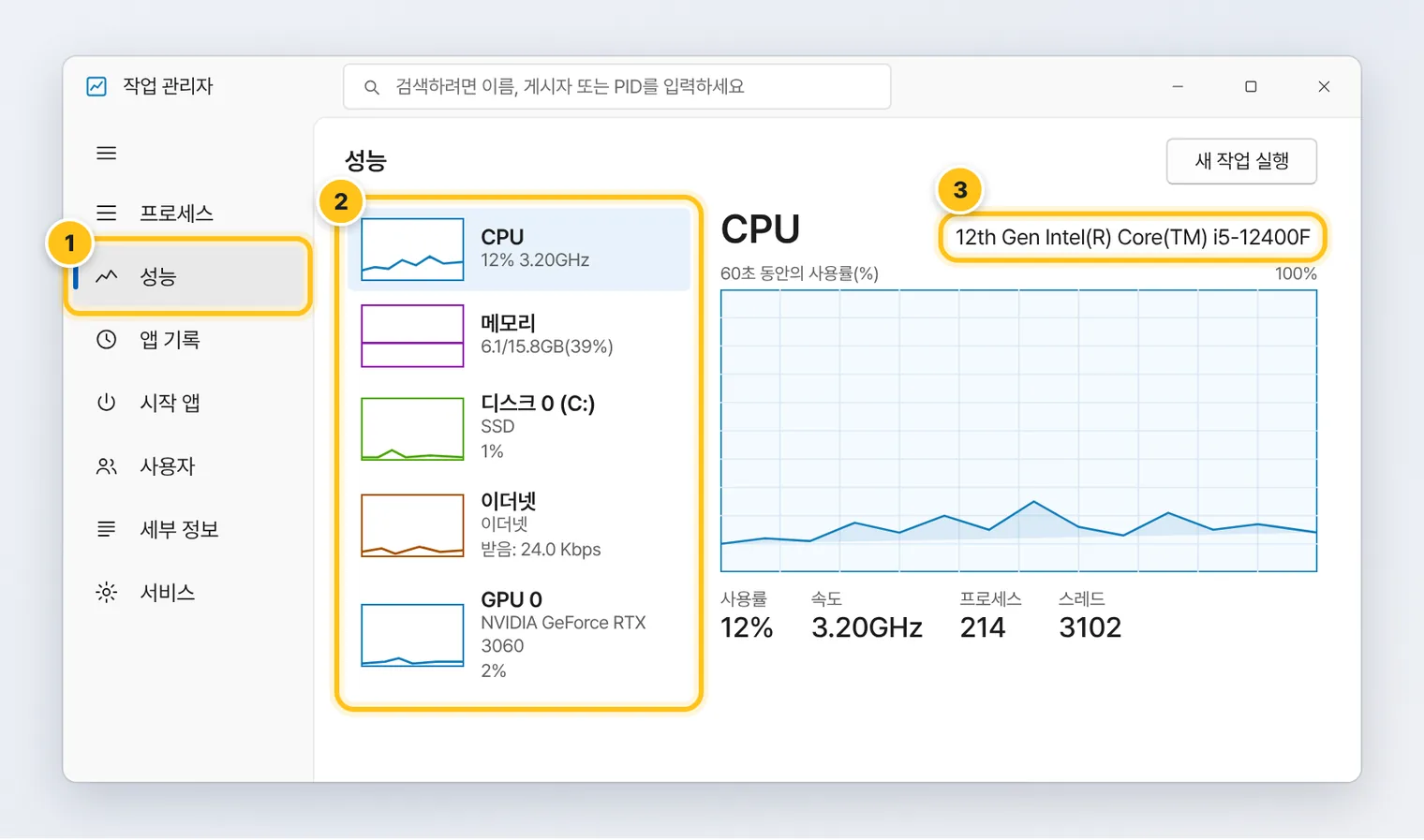Click the 60초 동안의 사용률(%) label
1424x840 pixels.
point(799,273)
